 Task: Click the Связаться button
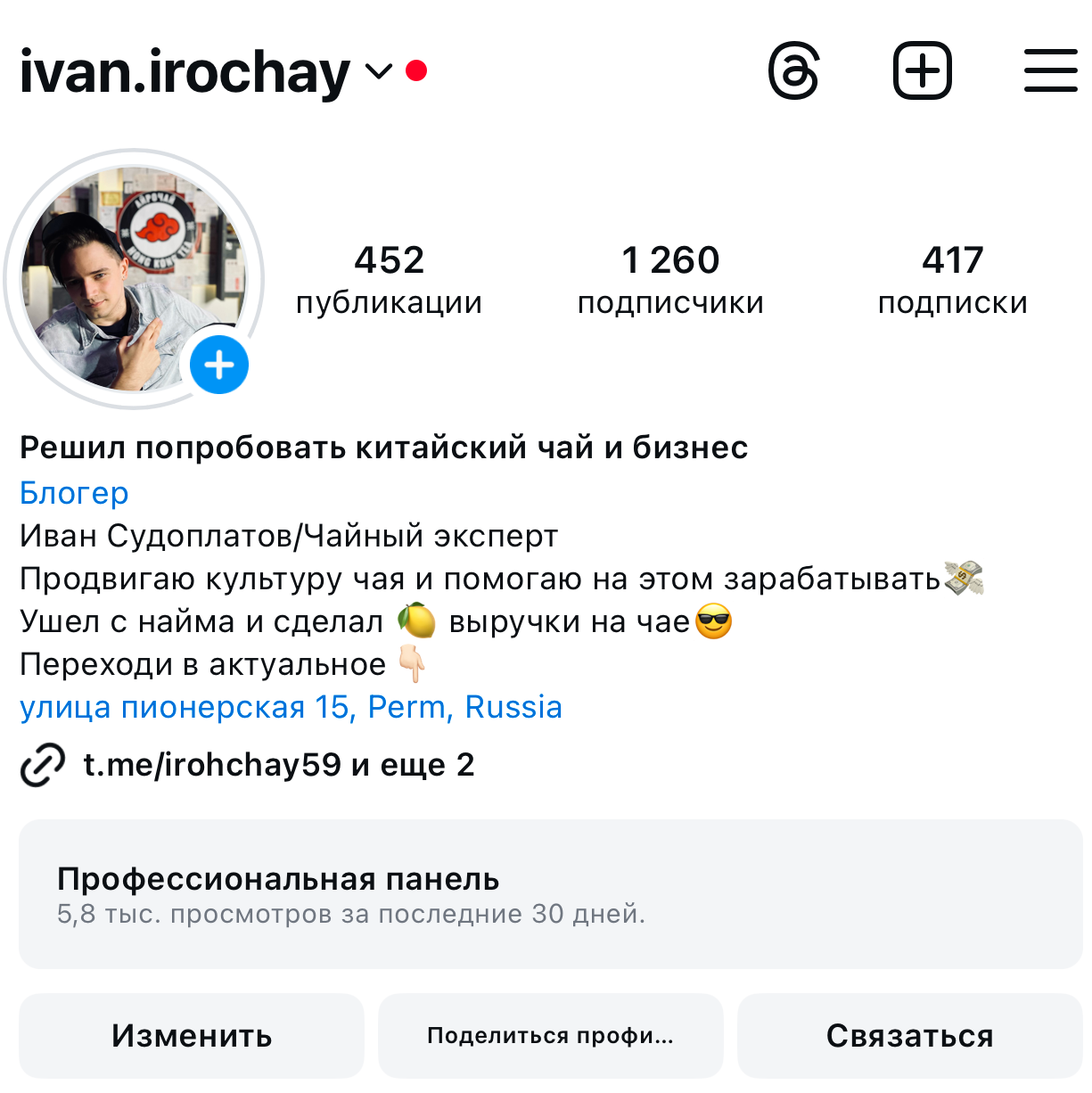[x=910, y=1036]
